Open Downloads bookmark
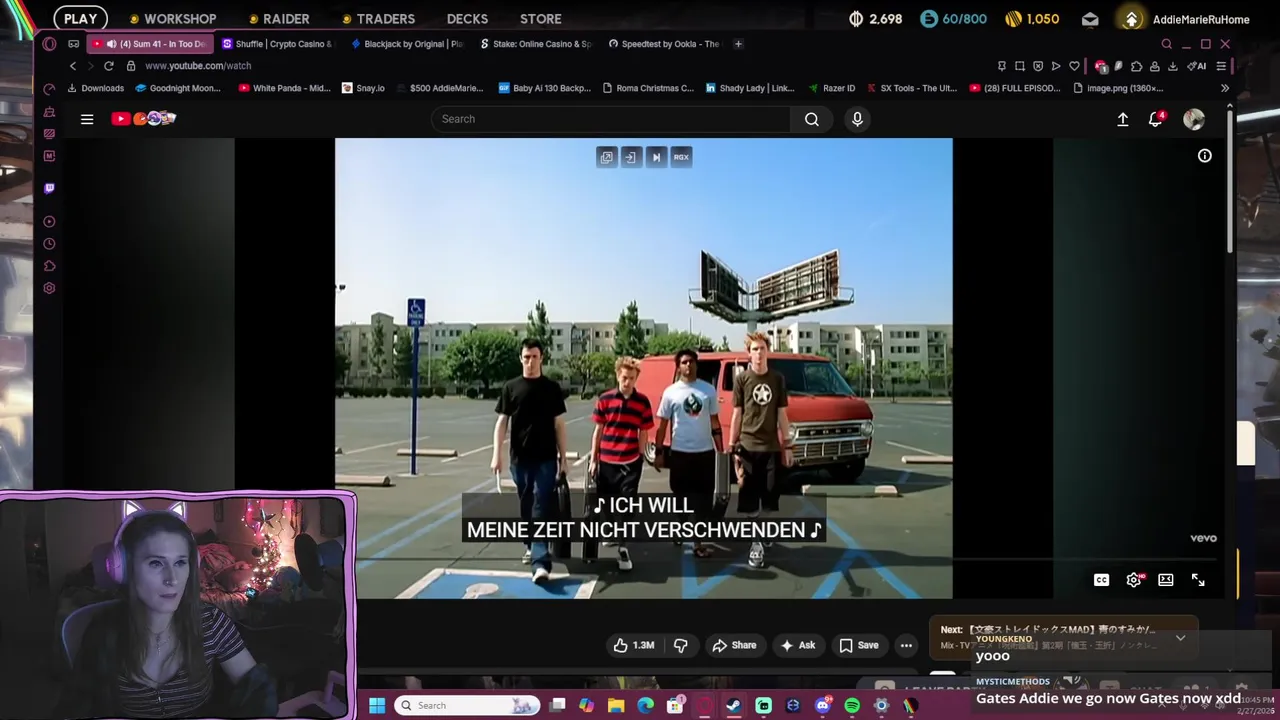This screenshot has height=720, width=1280. pos(95,88)
